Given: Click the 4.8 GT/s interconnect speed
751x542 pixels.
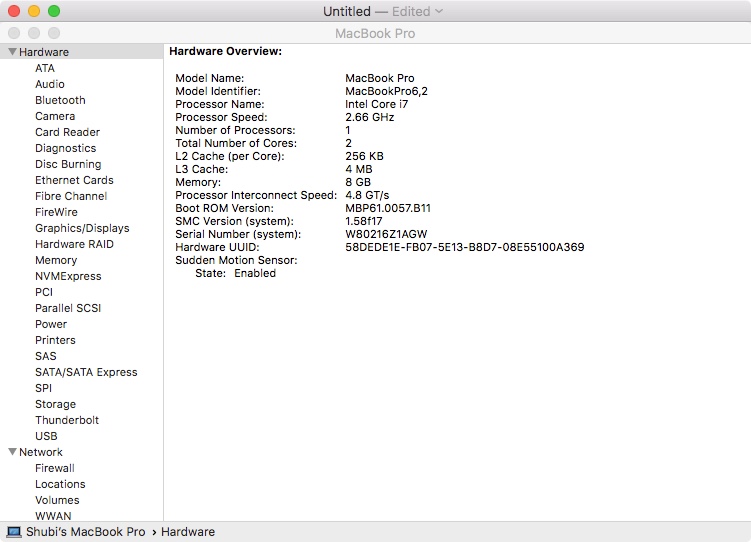Looking at the screenshot, I should pyautogui.click(x=367, y=195).
